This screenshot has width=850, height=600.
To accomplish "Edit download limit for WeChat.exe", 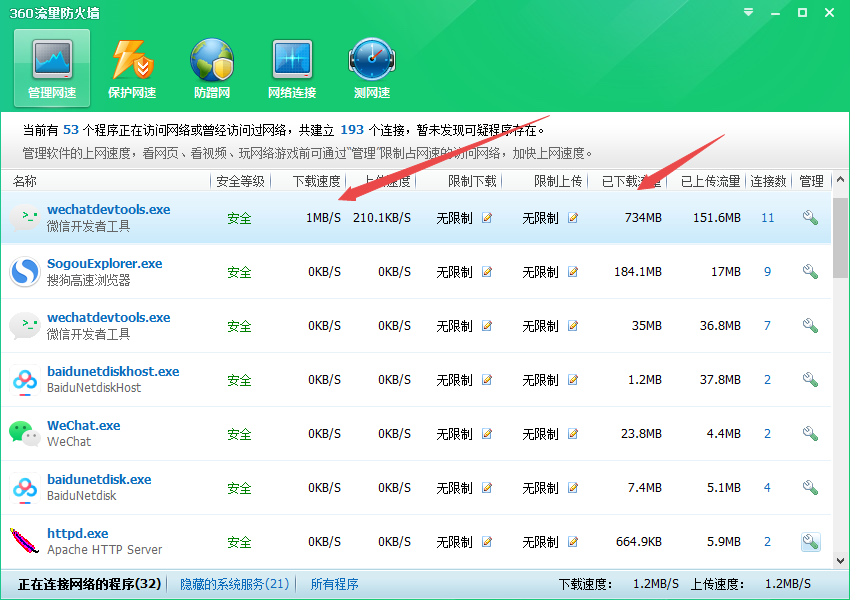I will [487, 434].
